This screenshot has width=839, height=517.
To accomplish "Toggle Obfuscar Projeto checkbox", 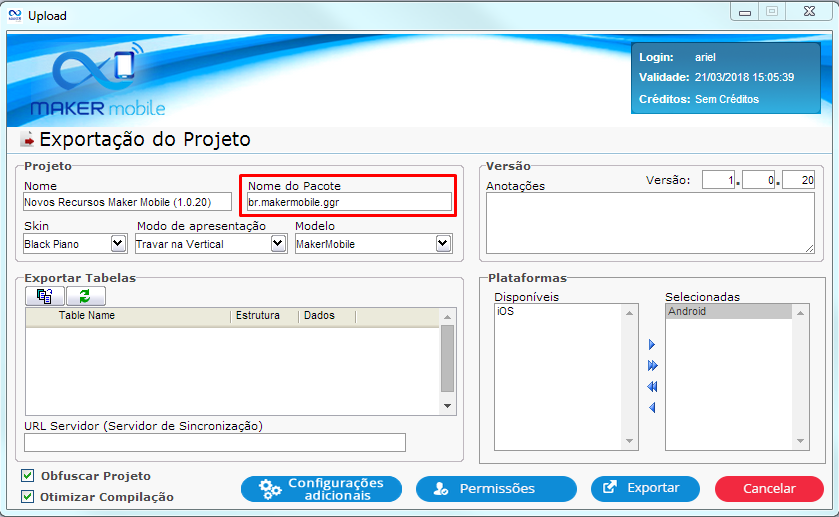I will click(x=27, y=476).
